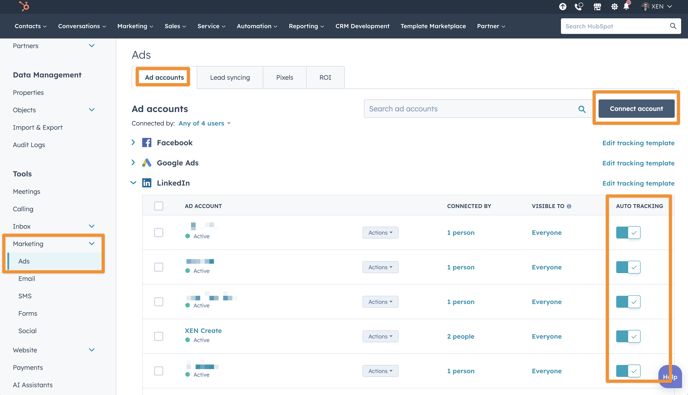
Task: Click the info icon beside Visible To
Action: tap(569, 206)
